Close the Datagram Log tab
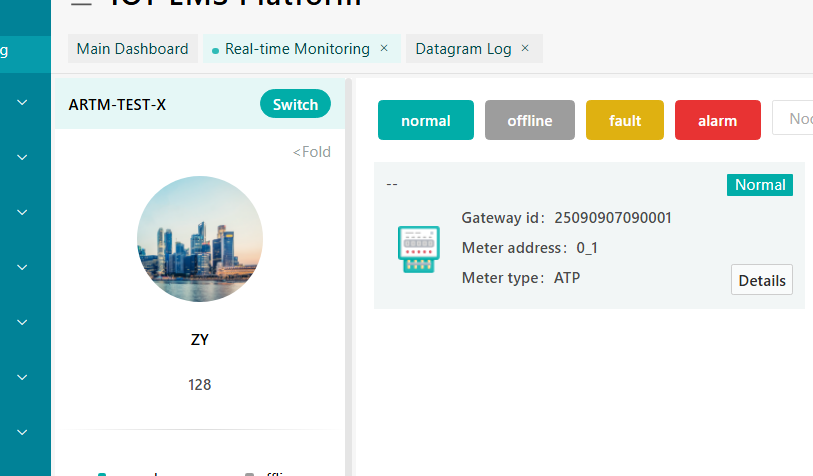 coord(526,48)
